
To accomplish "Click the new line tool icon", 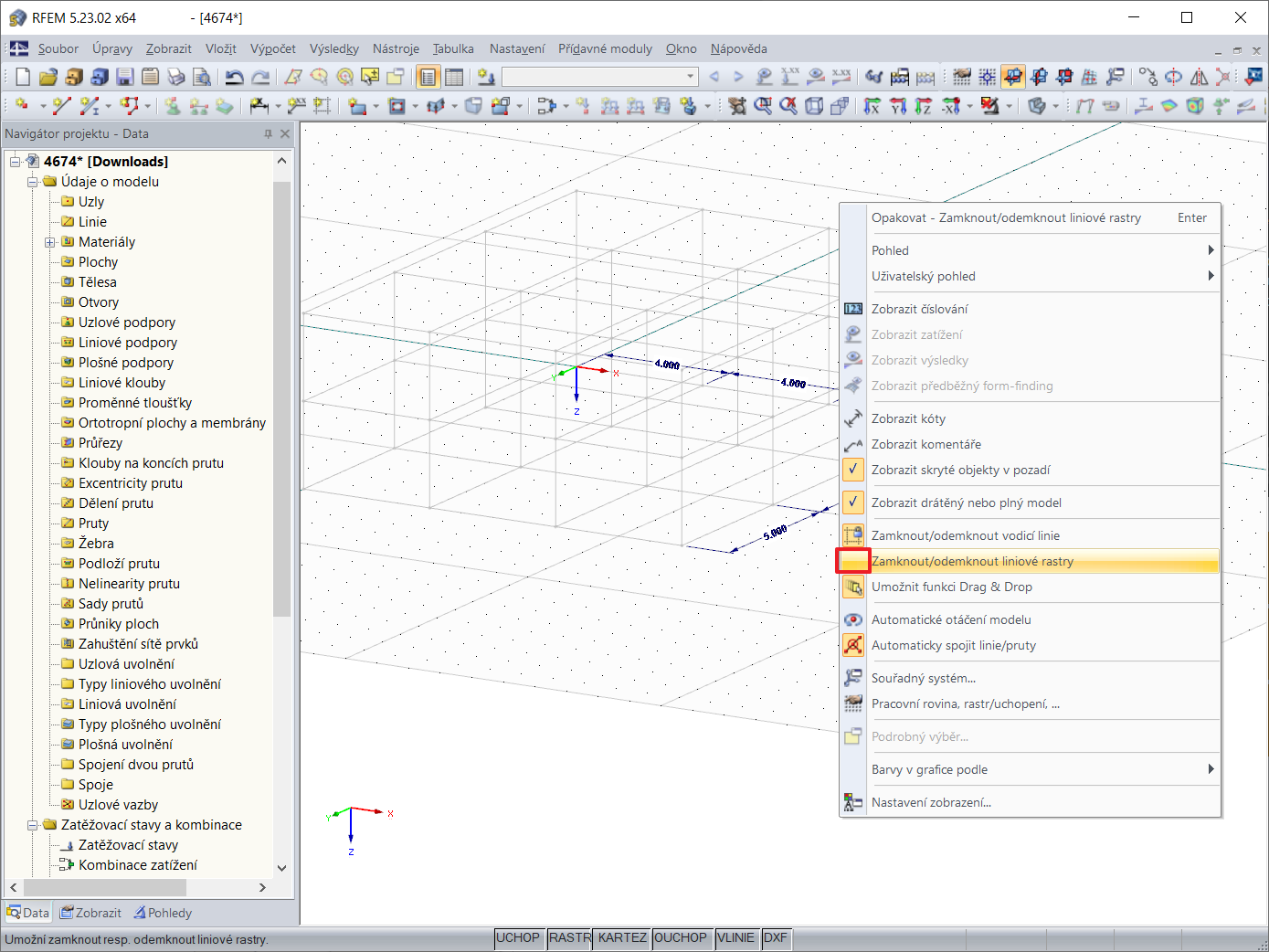I will pos(61,107).
